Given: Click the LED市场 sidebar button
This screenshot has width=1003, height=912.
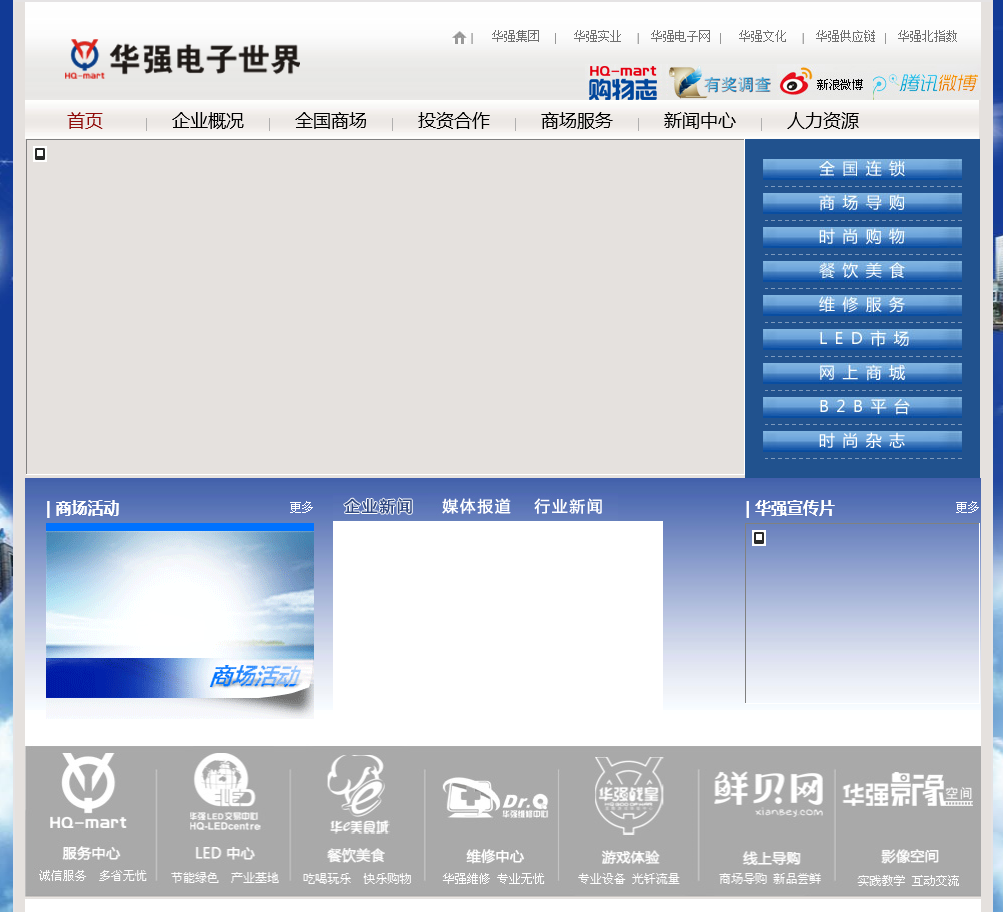Looking at the screenshot, I should 862,338.
